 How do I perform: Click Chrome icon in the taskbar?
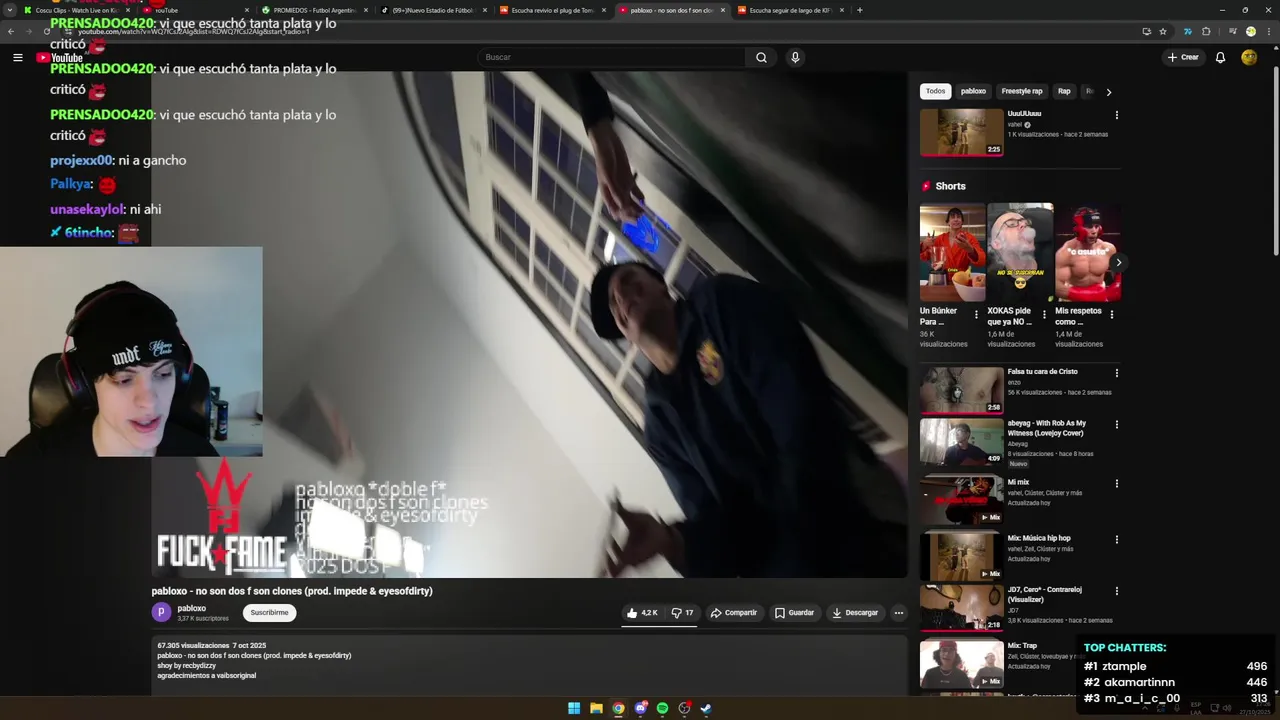click(x=618, y=708)
